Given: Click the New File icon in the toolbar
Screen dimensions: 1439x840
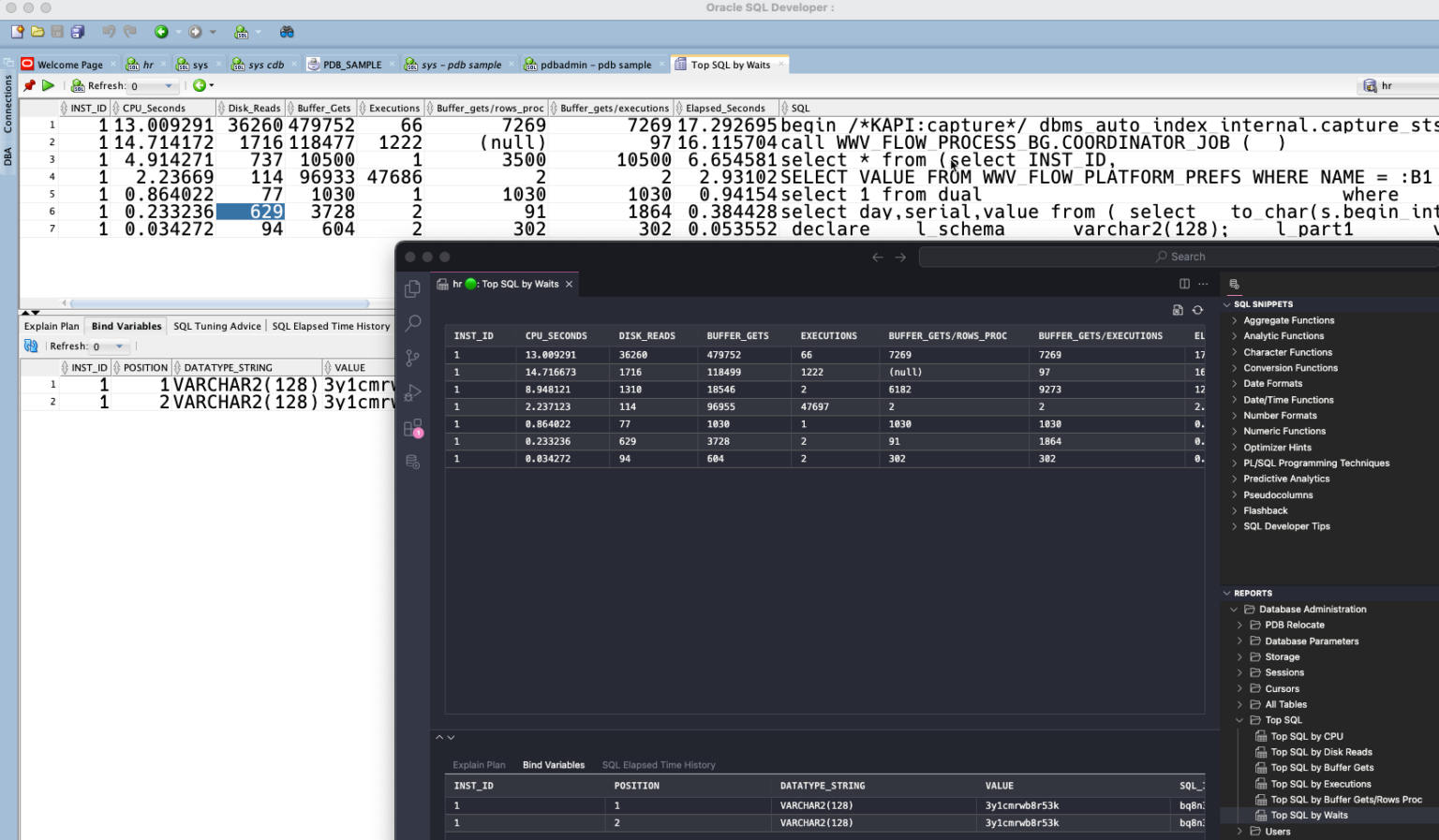Looking at the screenshot, I should (x=17, y=31).
